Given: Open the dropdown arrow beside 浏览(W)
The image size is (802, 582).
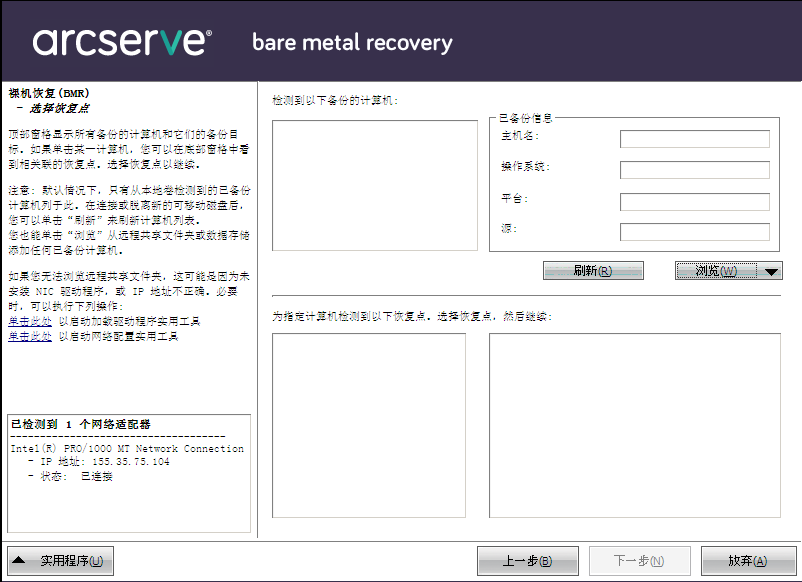Looking at the screenshot, I should click(771, 271).
